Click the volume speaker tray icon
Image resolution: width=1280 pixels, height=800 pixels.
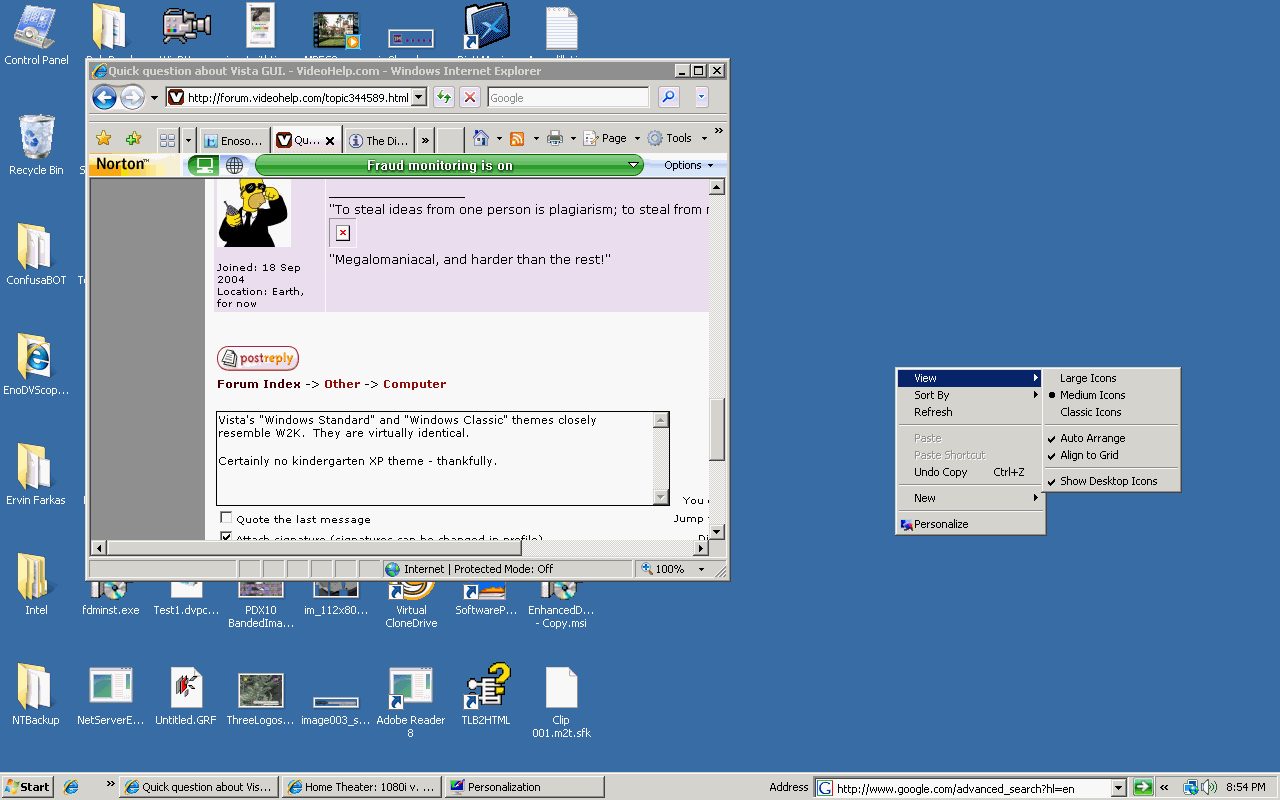coord(1210,787)
